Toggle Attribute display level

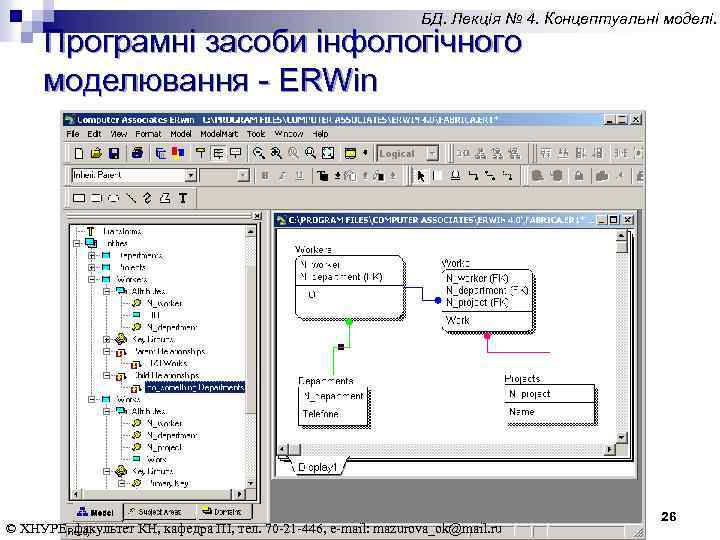point(218,153)
